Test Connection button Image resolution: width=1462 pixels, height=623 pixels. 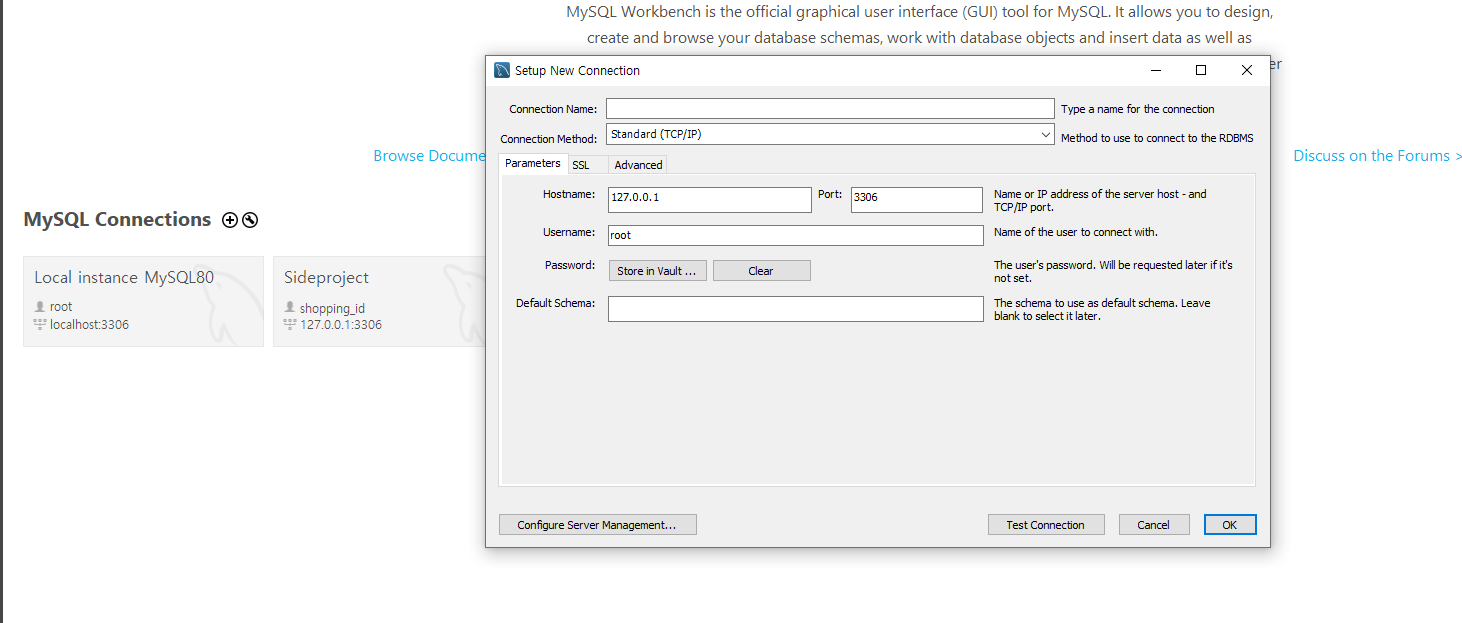pyautogui.click(x=1045, y=525)
